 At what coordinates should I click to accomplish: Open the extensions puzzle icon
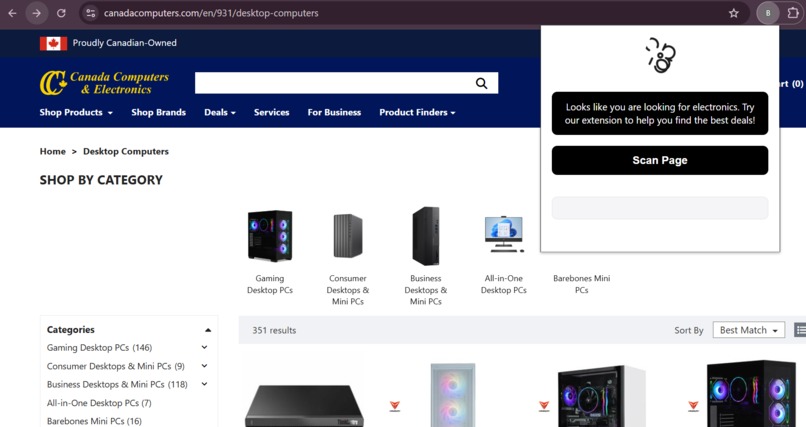point(793,13)
